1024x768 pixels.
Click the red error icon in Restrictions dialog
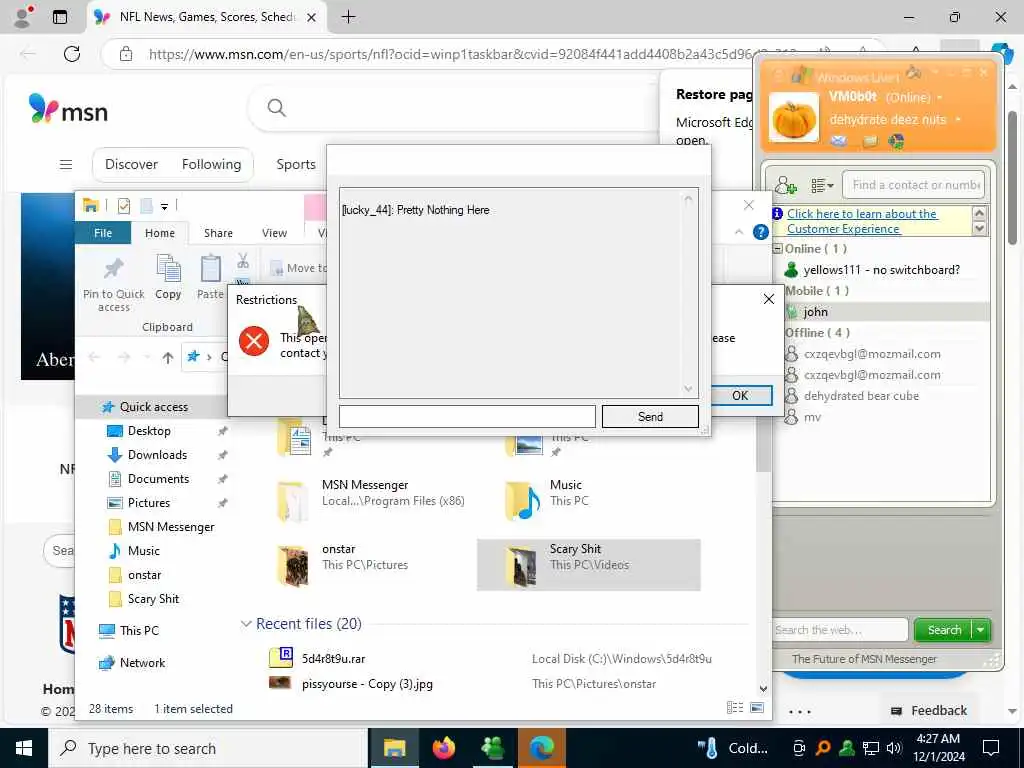(254, 340)
